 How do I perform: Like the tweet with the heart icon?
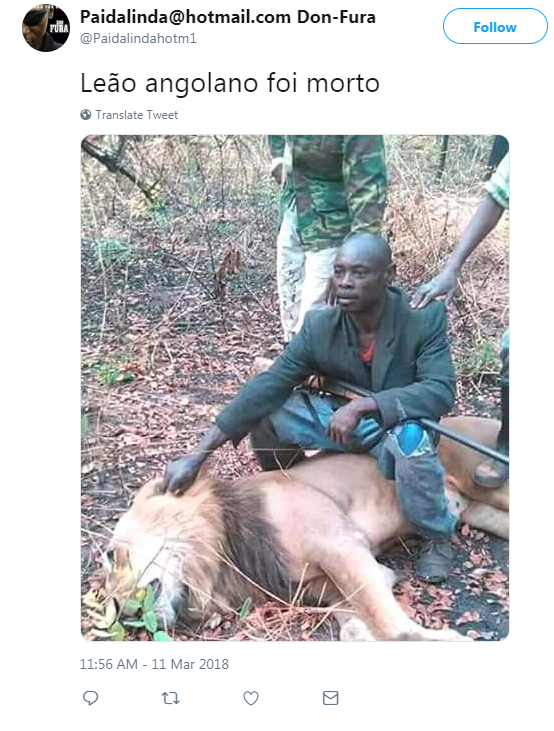pos(251,698)
